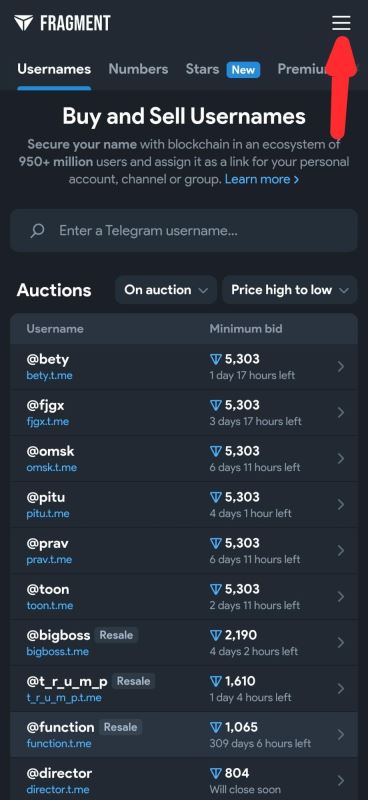Open @director row chevron arrow
Viewport: 368px width, 800px height.
click(x=341, y=780)
